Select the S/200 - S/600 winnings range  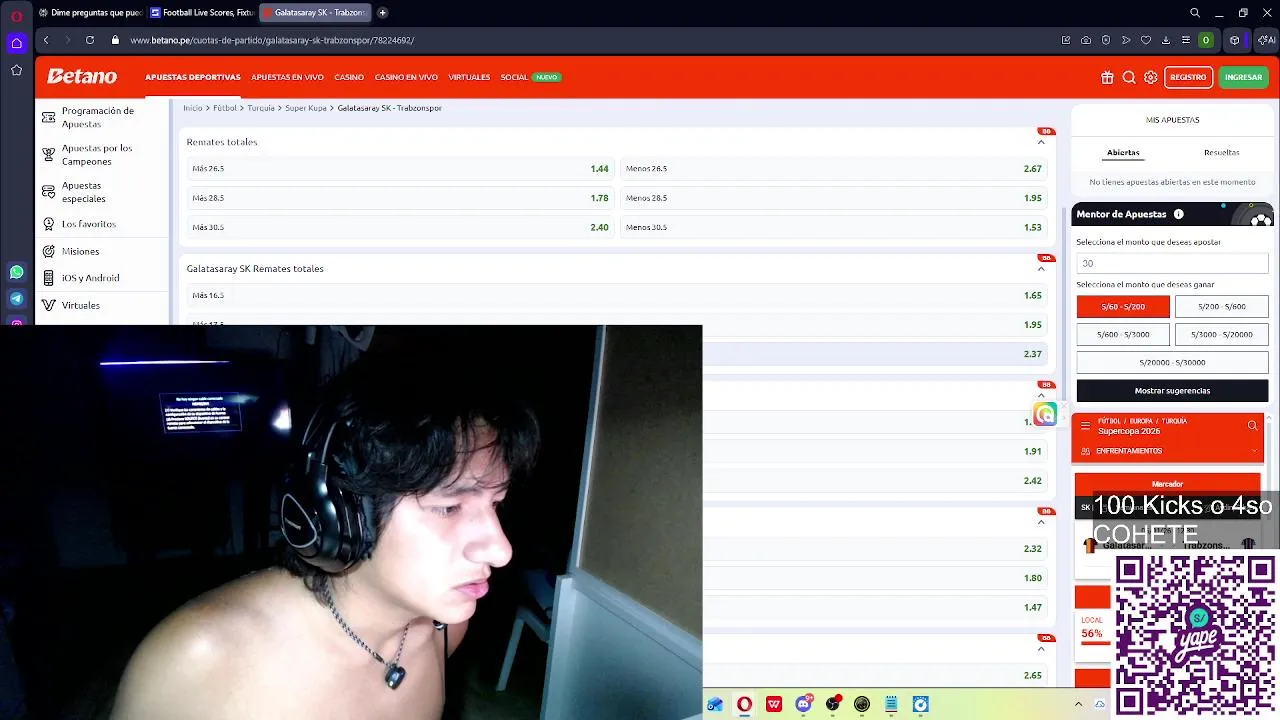click(x=1221, y=307)
